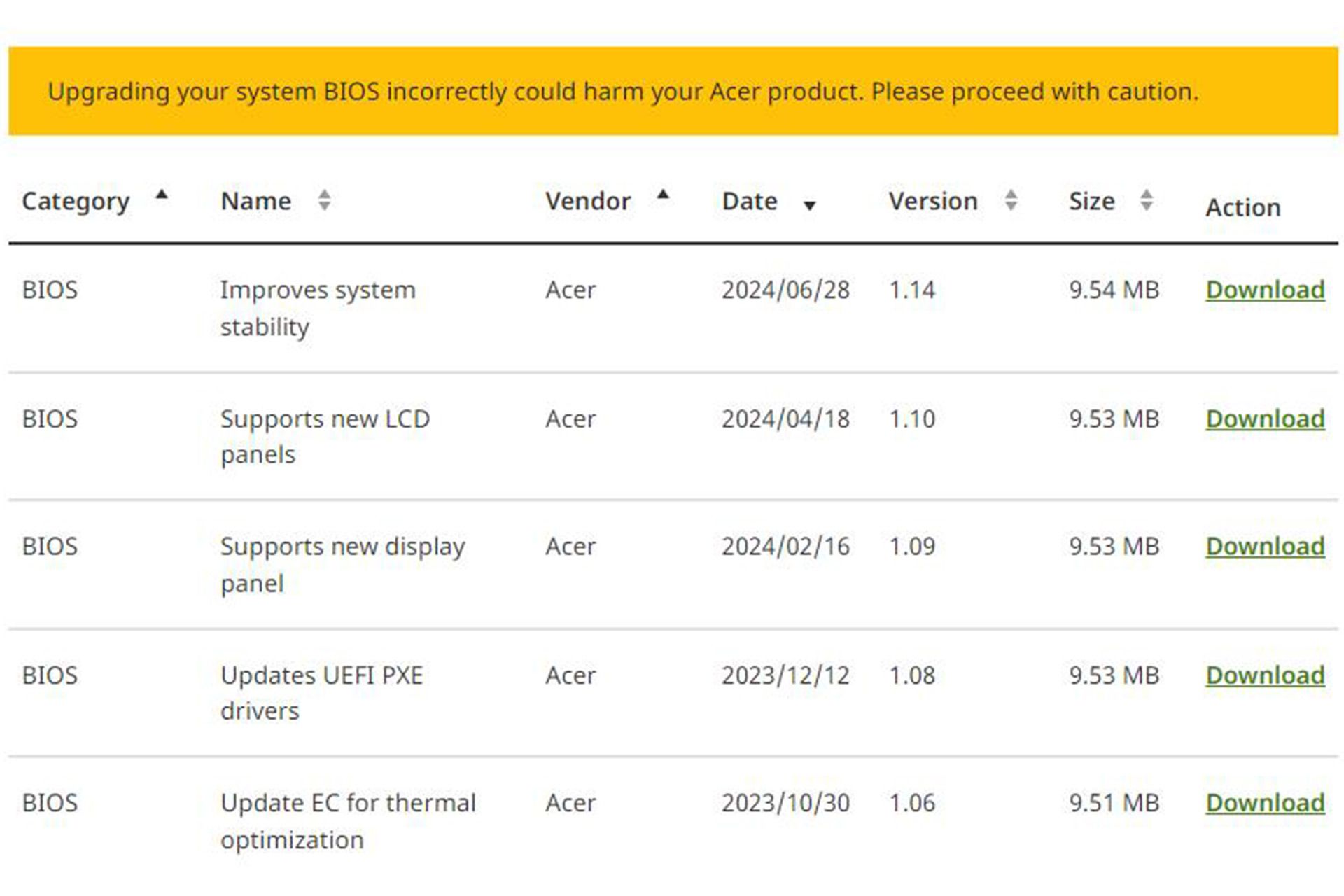This screenshot has height=896, width=1344.
Task: Select the Vendor column header label
Action: click(x=588, y=202)
